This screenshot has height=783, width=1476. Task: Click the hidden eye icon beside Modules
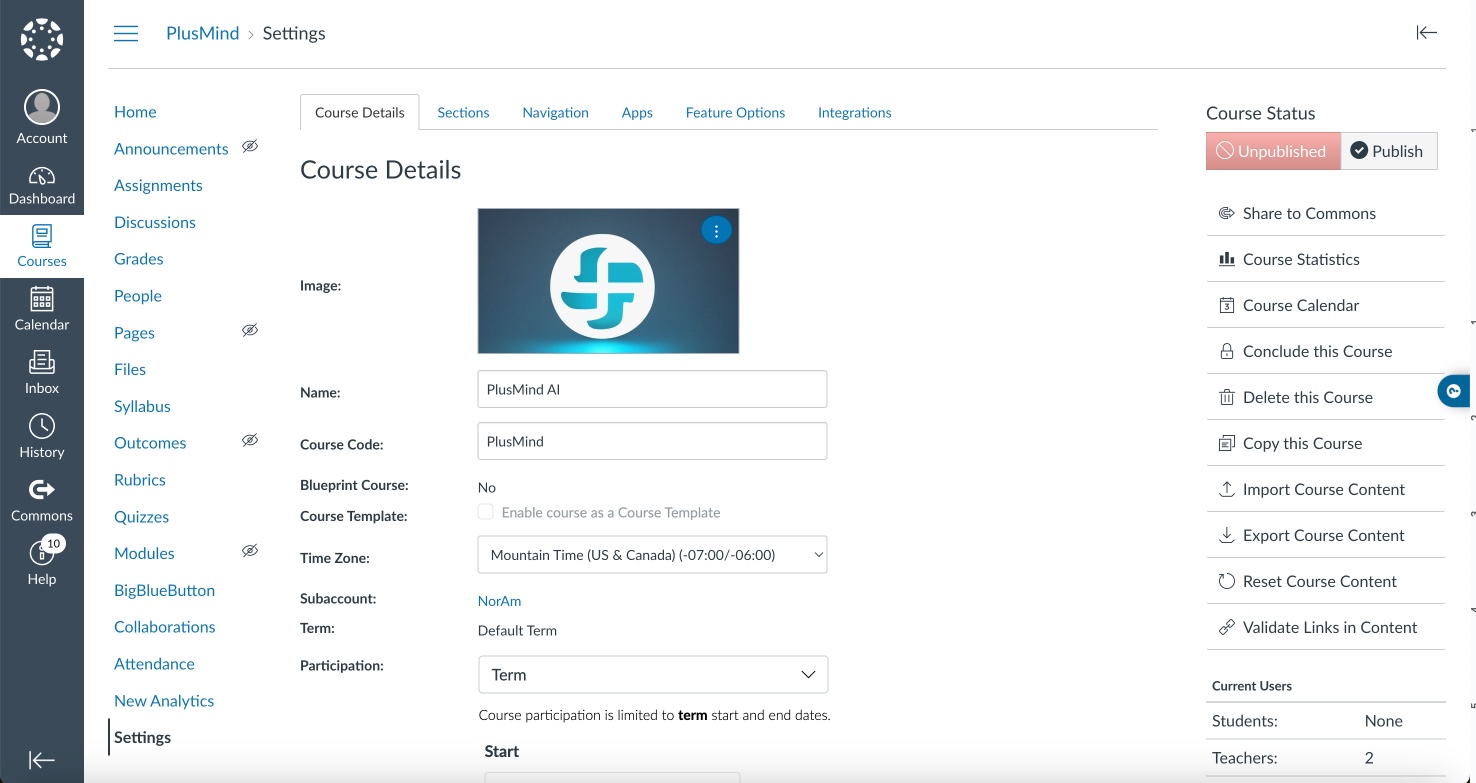[x=250, y=551]
